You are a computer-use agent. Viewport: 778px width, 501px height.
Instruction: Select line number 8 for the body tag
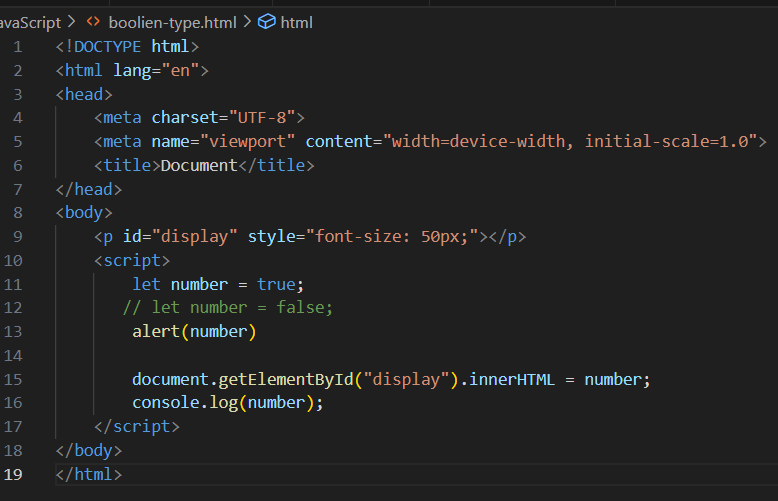(x=17, y=212)
